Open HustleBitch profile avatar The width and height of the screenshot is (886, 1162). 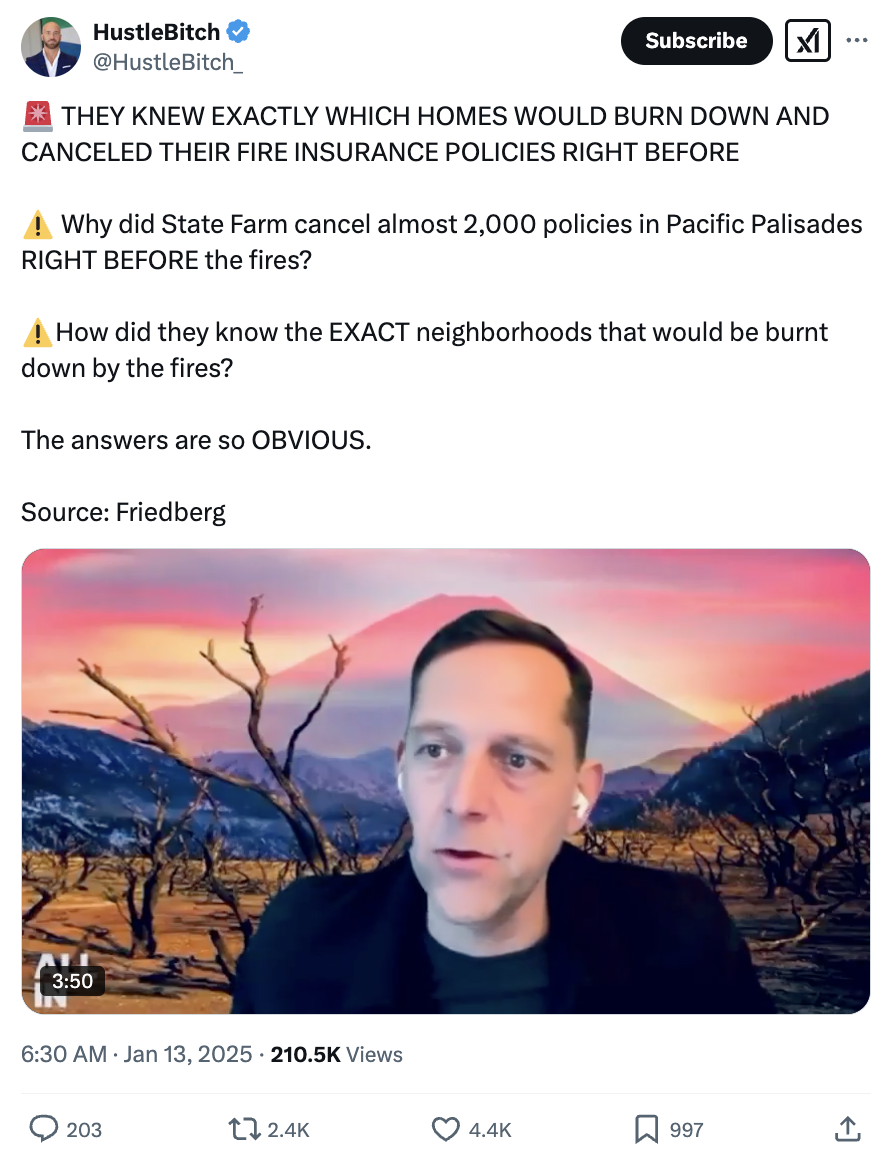pyautogui.click(x=51, y=47)
